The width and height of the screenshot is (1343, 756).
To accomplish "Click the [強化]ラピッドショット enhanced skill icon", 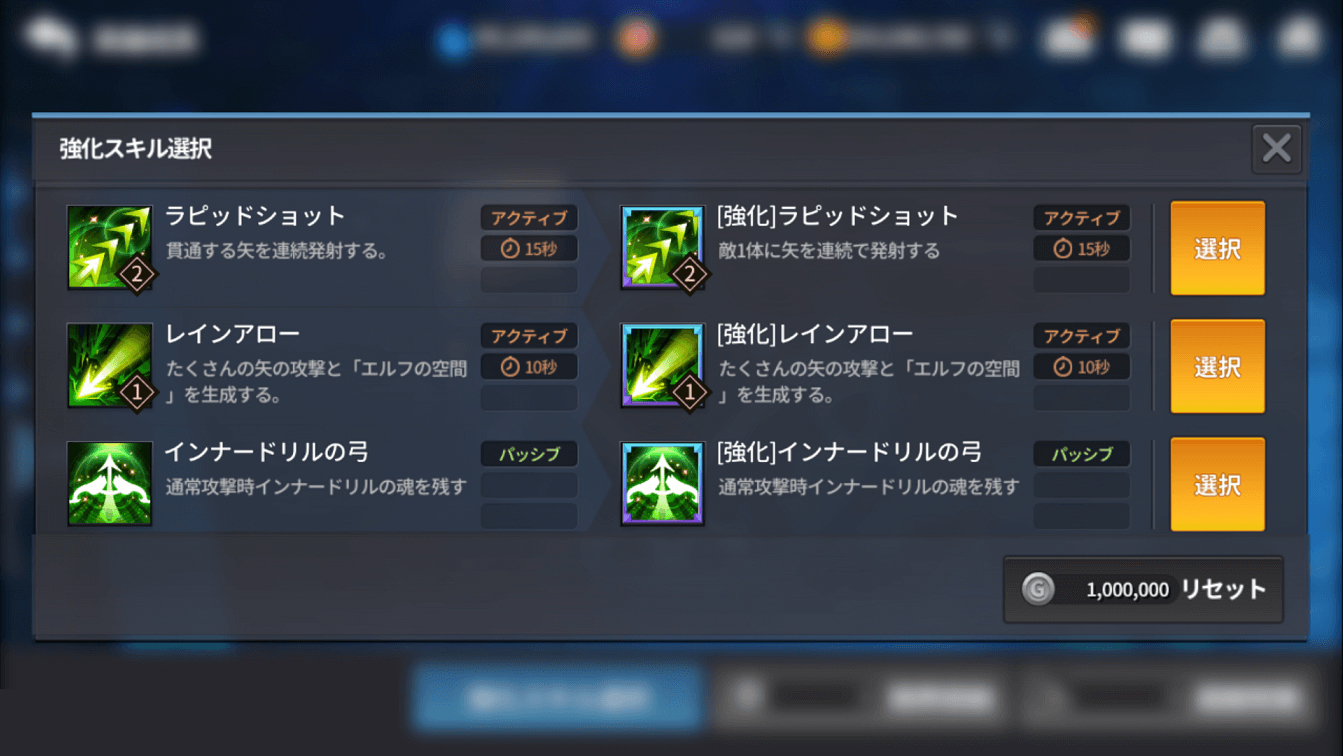I will tap(662, 248).
